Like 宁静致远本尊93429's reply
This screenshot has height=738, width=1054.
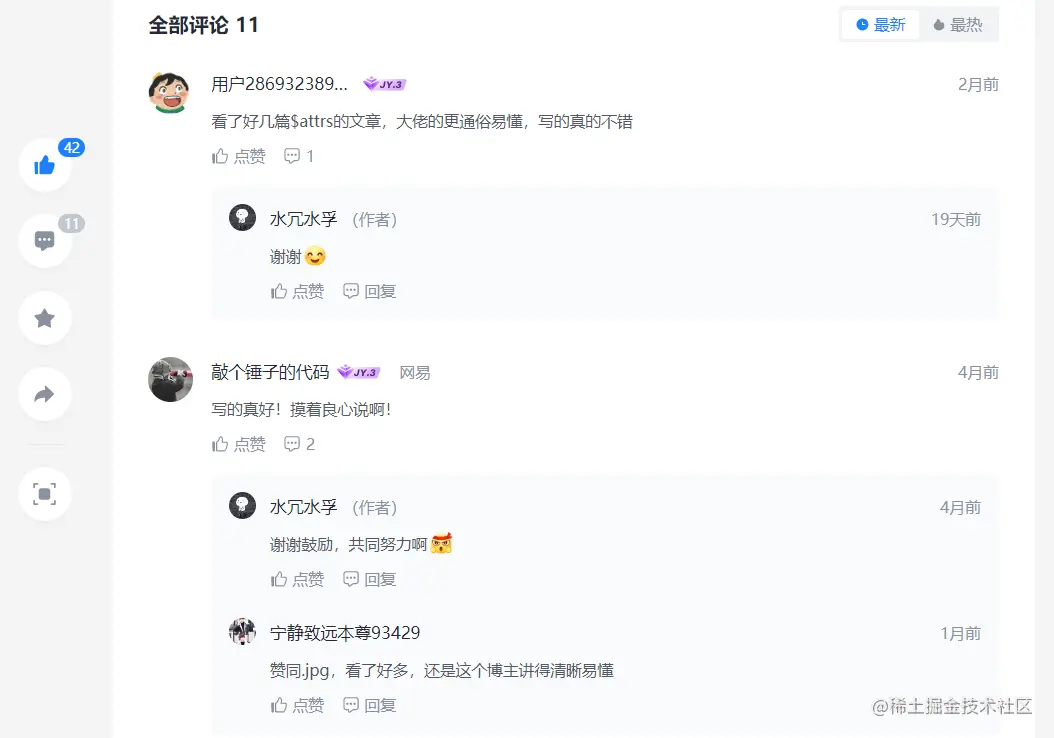click(298, 705)
